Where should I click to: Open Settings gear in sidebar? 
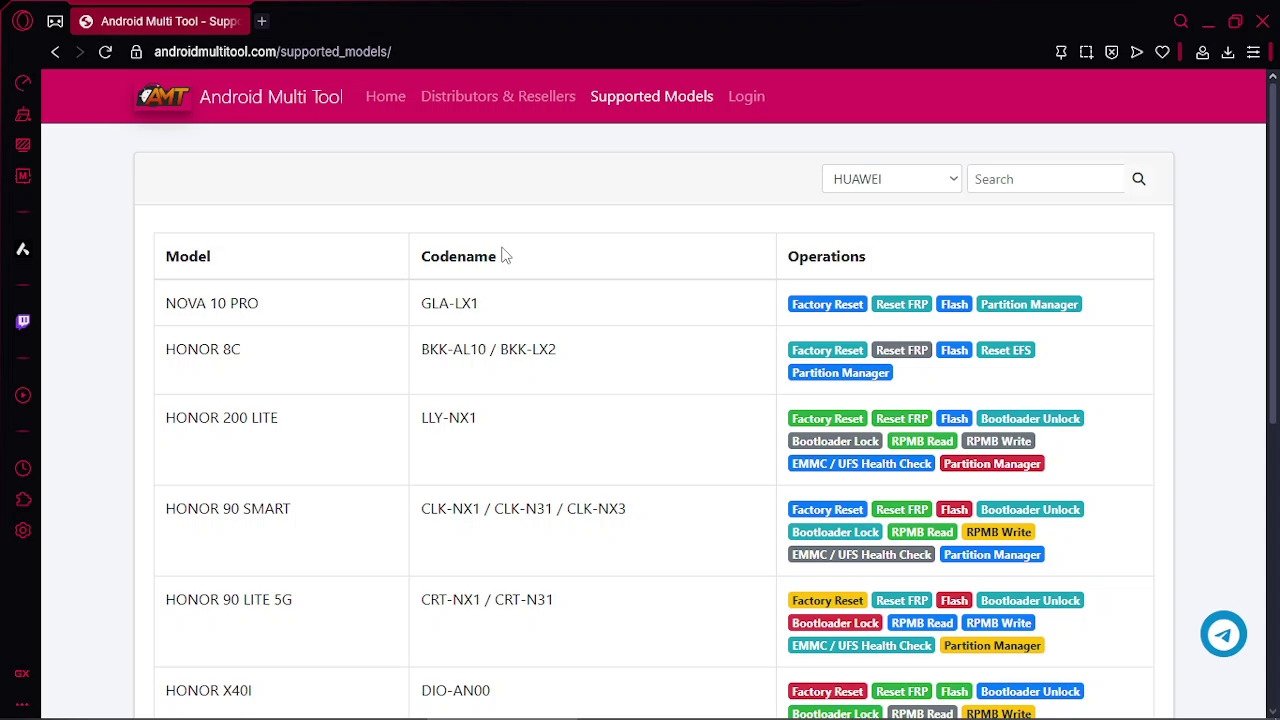[x=22, y=530]
